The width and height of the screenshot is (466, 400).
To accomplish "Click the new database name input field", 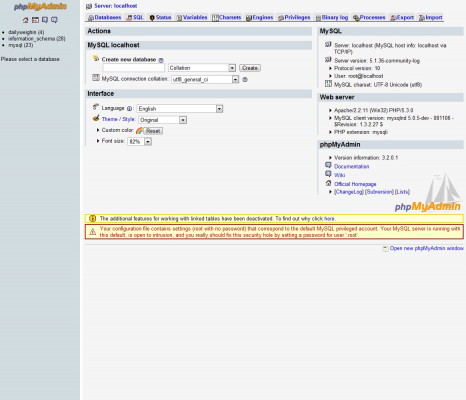I will click(134, 68).
